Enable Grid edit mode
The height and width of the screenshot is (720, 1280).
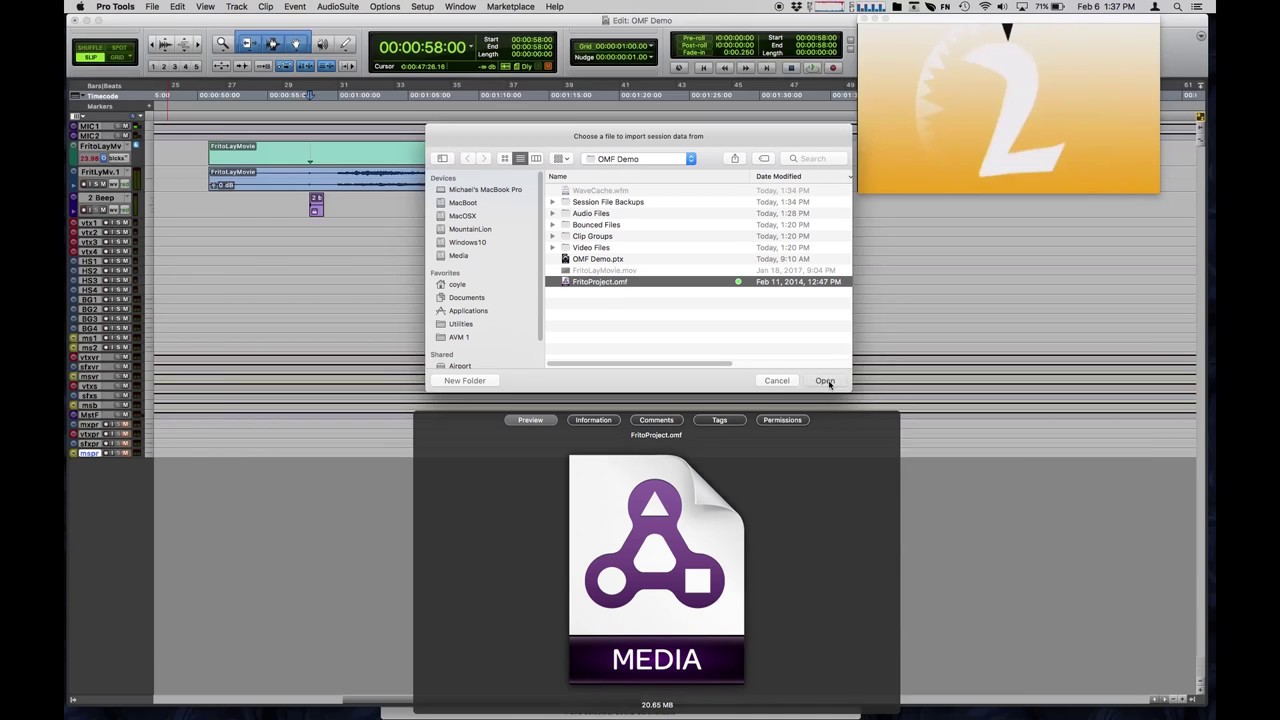116,57
